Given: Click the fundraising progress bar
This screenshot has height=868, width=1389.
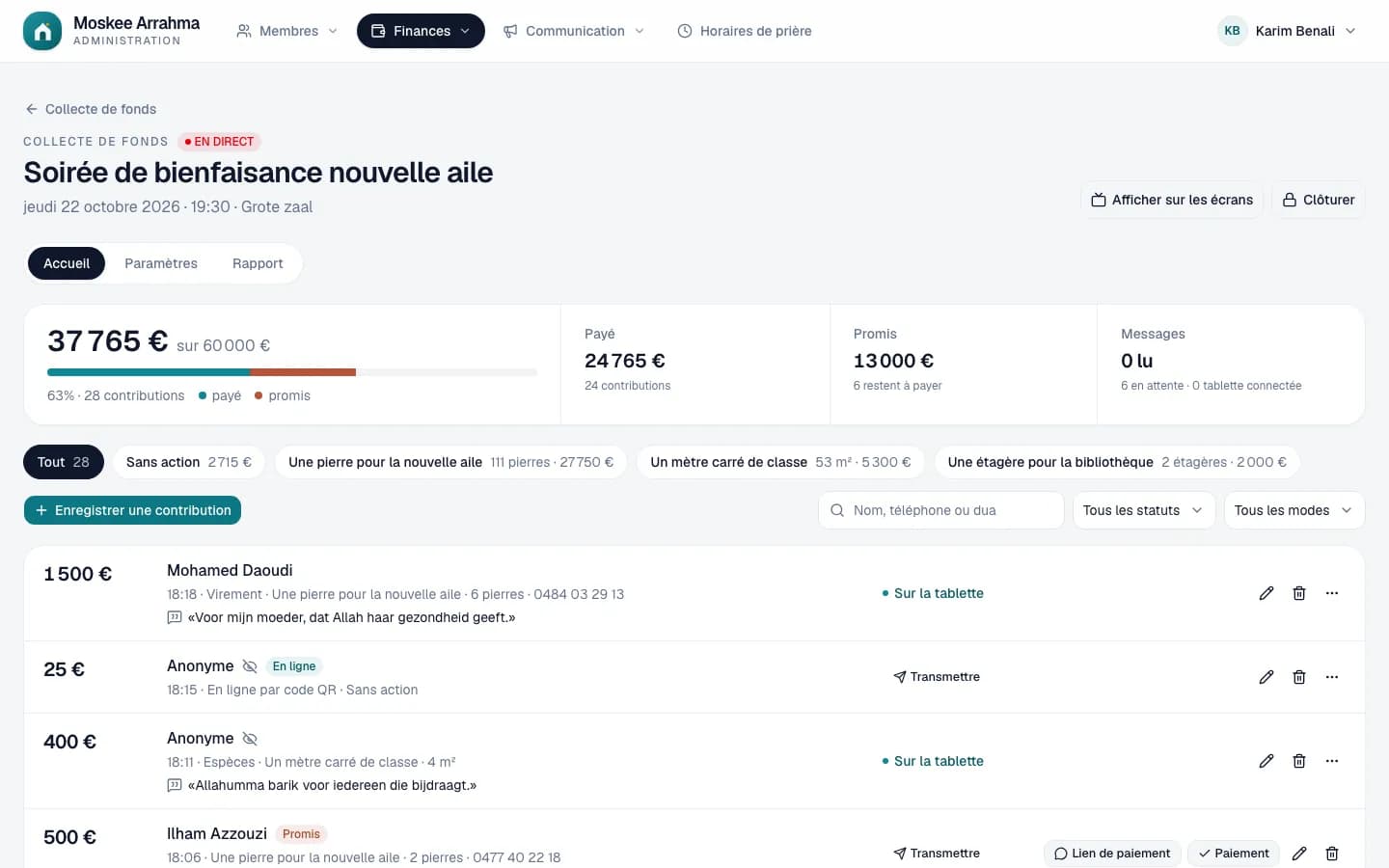Looking at the screenshot, I should 292,372.
